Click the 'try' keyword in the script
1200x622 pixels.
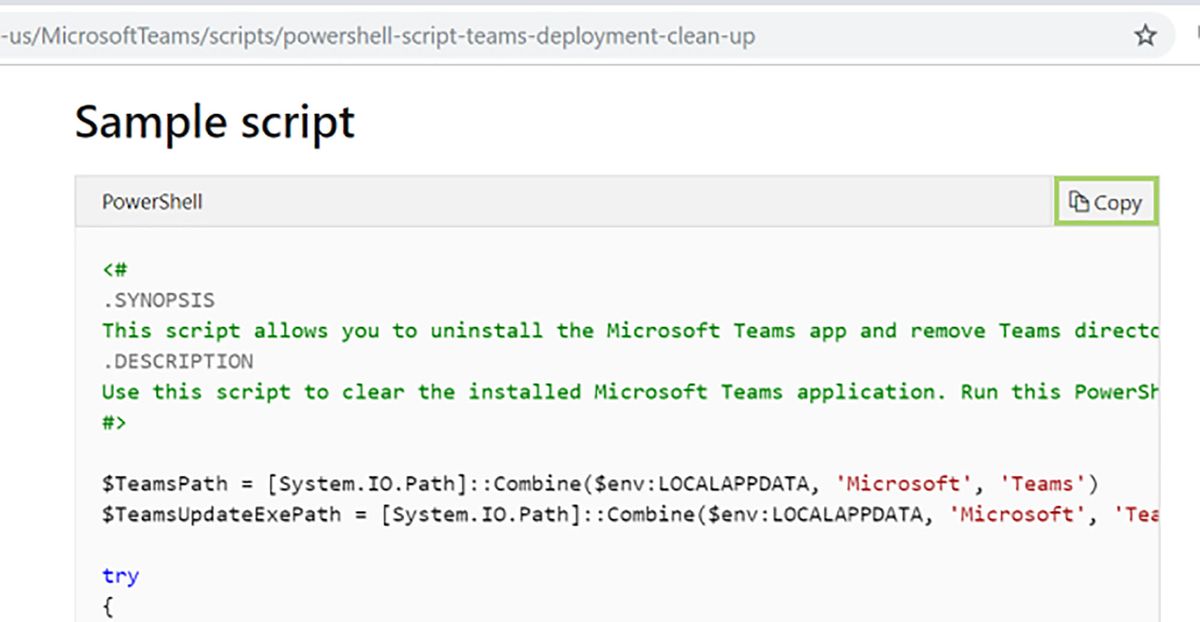120,576
